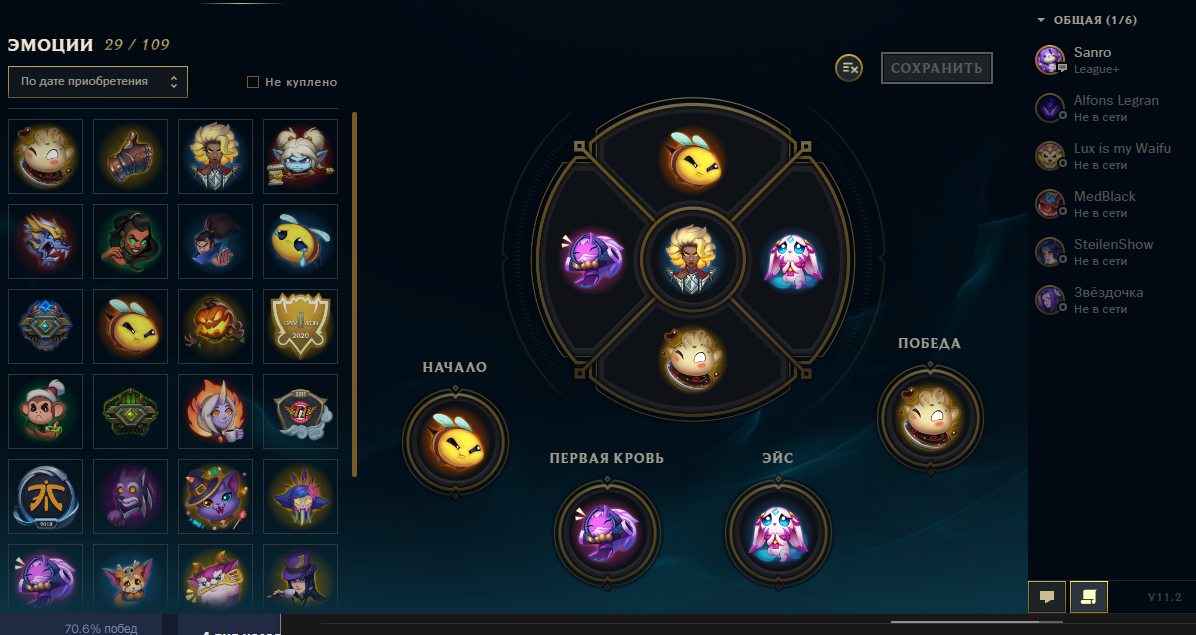1196x635 pixels.
Task: Select the Fnatic 2018 team emote
Action: [x=46, y=496]
